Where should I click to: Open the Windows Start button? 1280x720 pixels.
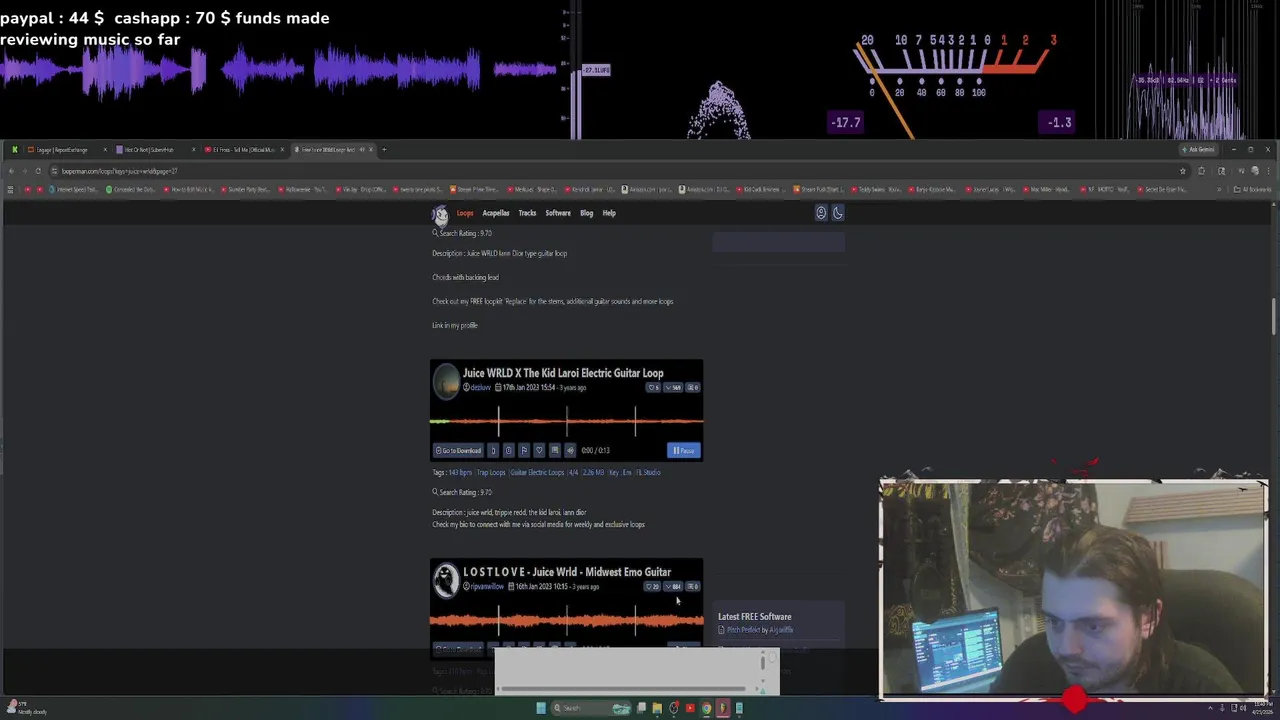tap(541, 708)
